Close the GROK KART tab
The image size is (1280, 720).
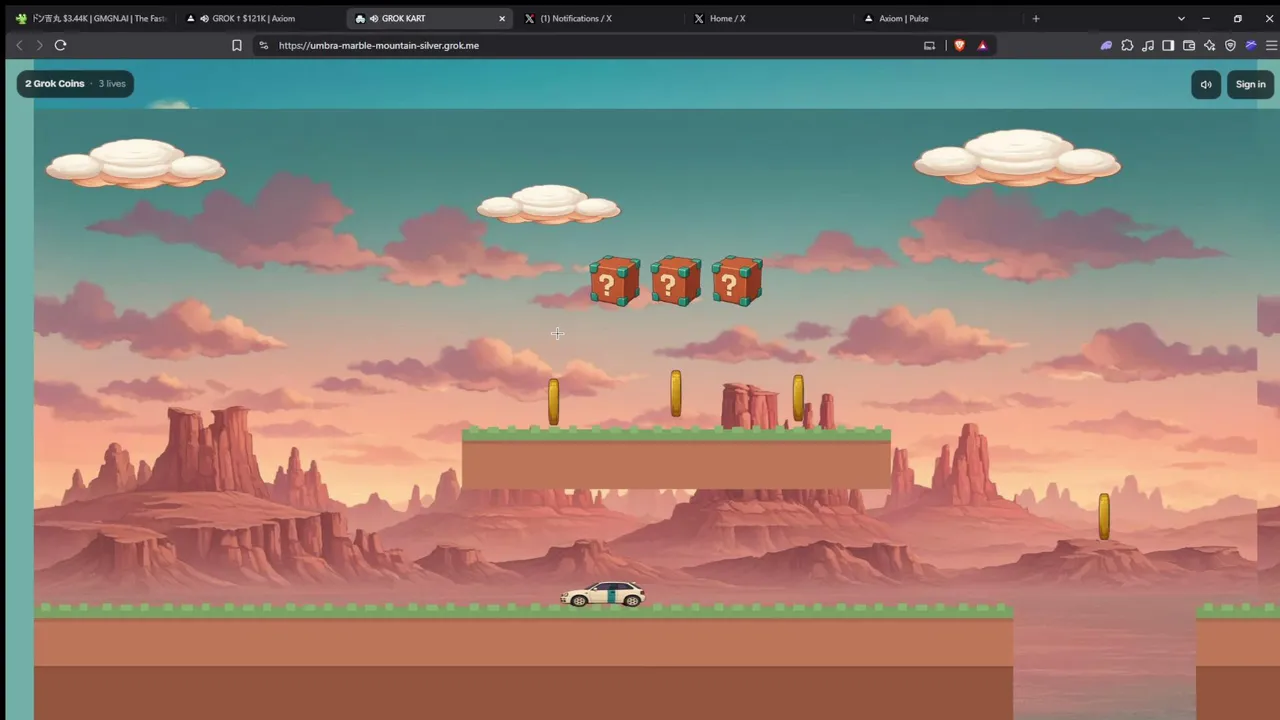point(502,18)
